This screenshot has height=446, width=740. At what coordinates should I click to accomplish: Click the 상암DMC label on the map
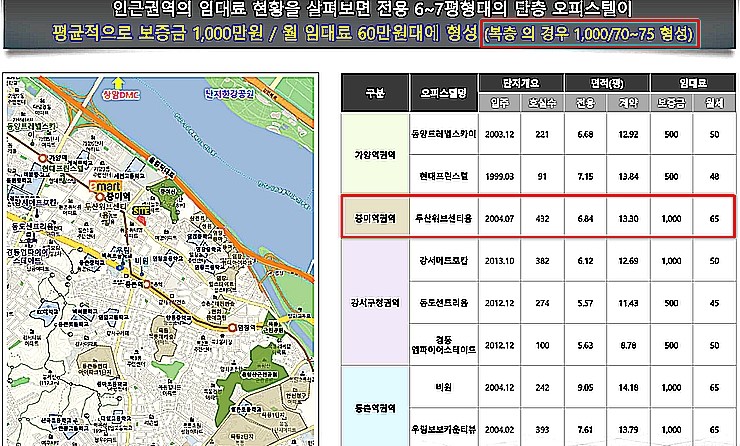tap(121, 95)
